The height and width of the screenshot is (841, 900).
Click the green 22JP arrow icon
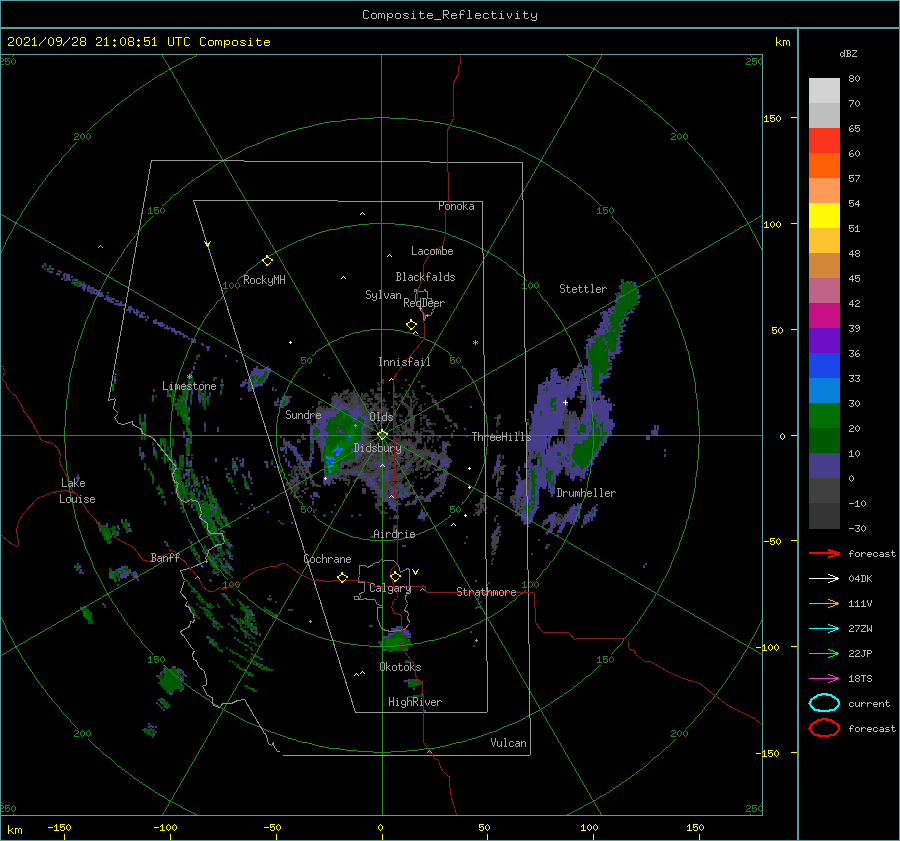coord(824,653)
